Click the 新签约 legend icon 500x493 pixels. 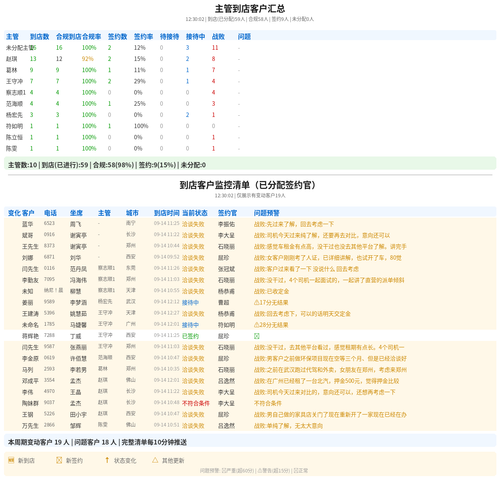click(59, 460)
